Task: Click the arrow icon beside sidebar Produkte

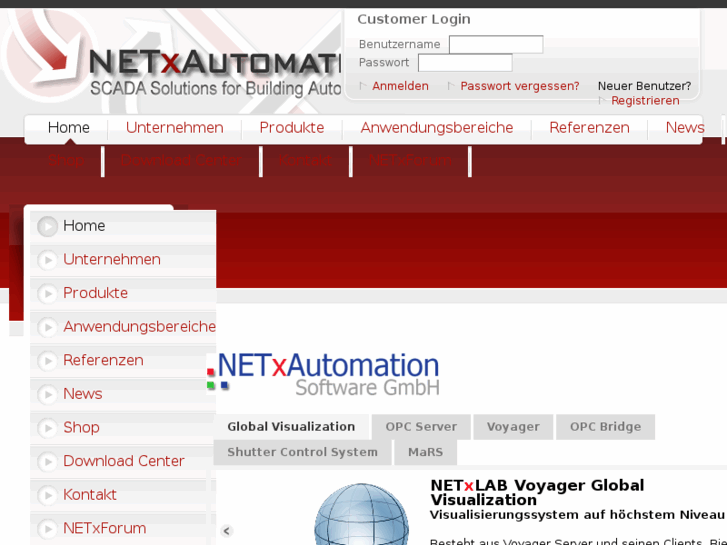Action: pos(47,294)
